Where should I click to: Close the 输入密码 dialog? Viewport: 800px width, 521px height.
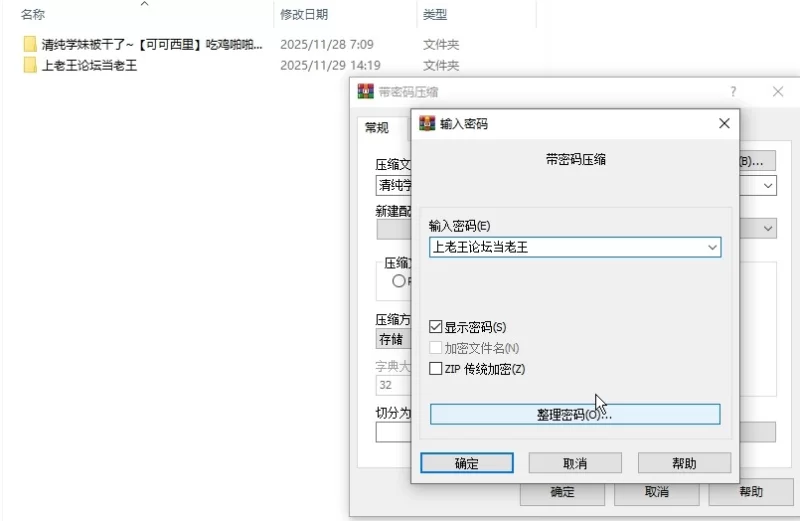click(724, 123)
